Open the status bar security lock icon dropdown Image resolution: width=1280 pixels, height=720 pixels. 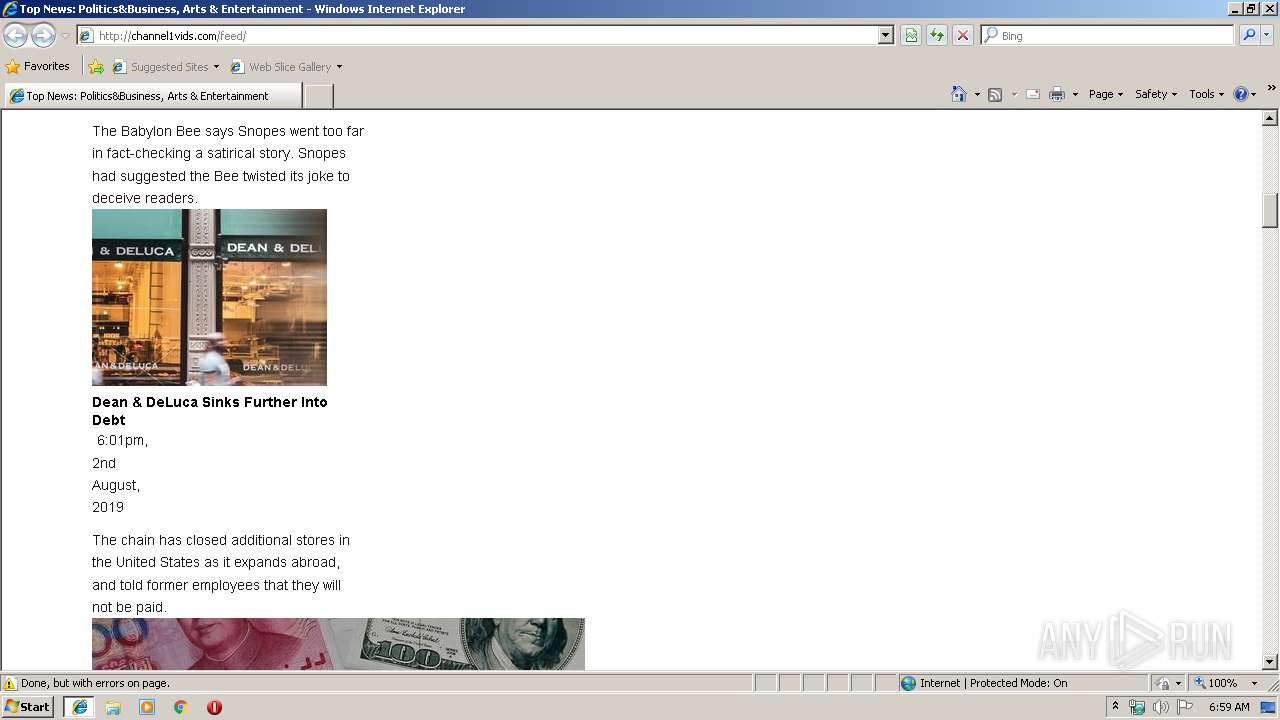click(x=1168, y=683)
